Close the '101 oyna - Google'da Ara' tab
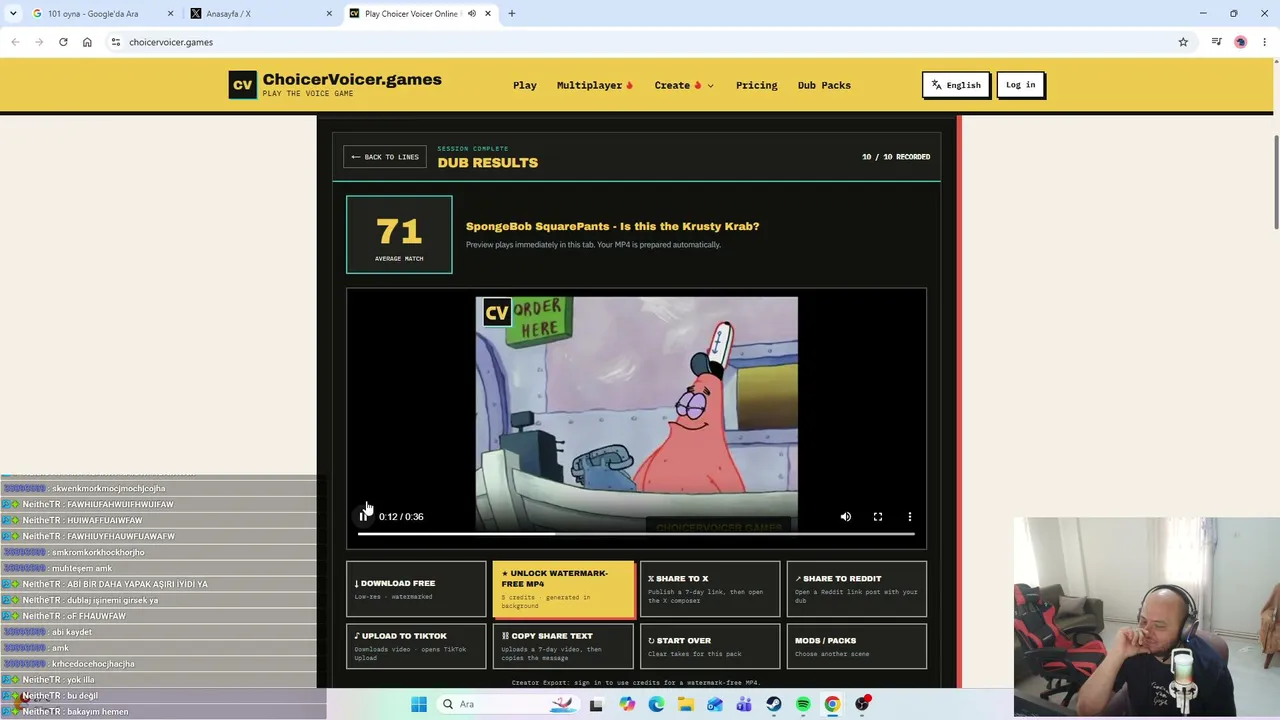 click(x=170, y=14)
